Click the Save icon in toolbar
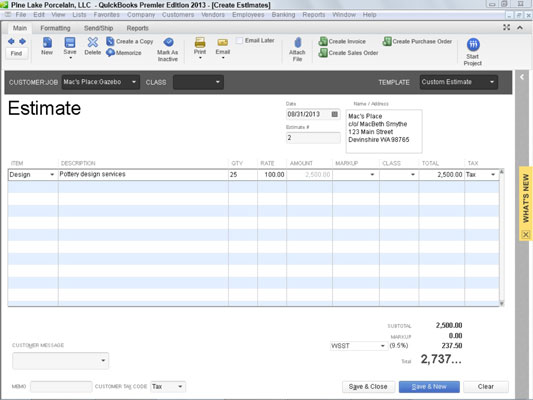Image resolution: width=533 pixels, height=400 pixels. point(70,42)
